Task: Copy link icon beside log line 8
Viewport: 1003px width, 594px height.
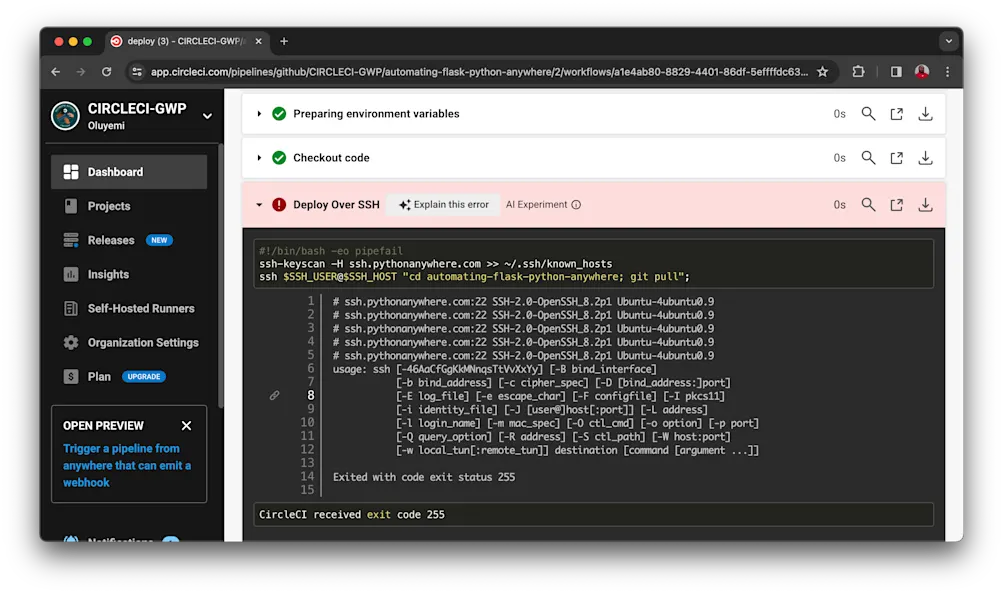Action: (x=274, y=396)
